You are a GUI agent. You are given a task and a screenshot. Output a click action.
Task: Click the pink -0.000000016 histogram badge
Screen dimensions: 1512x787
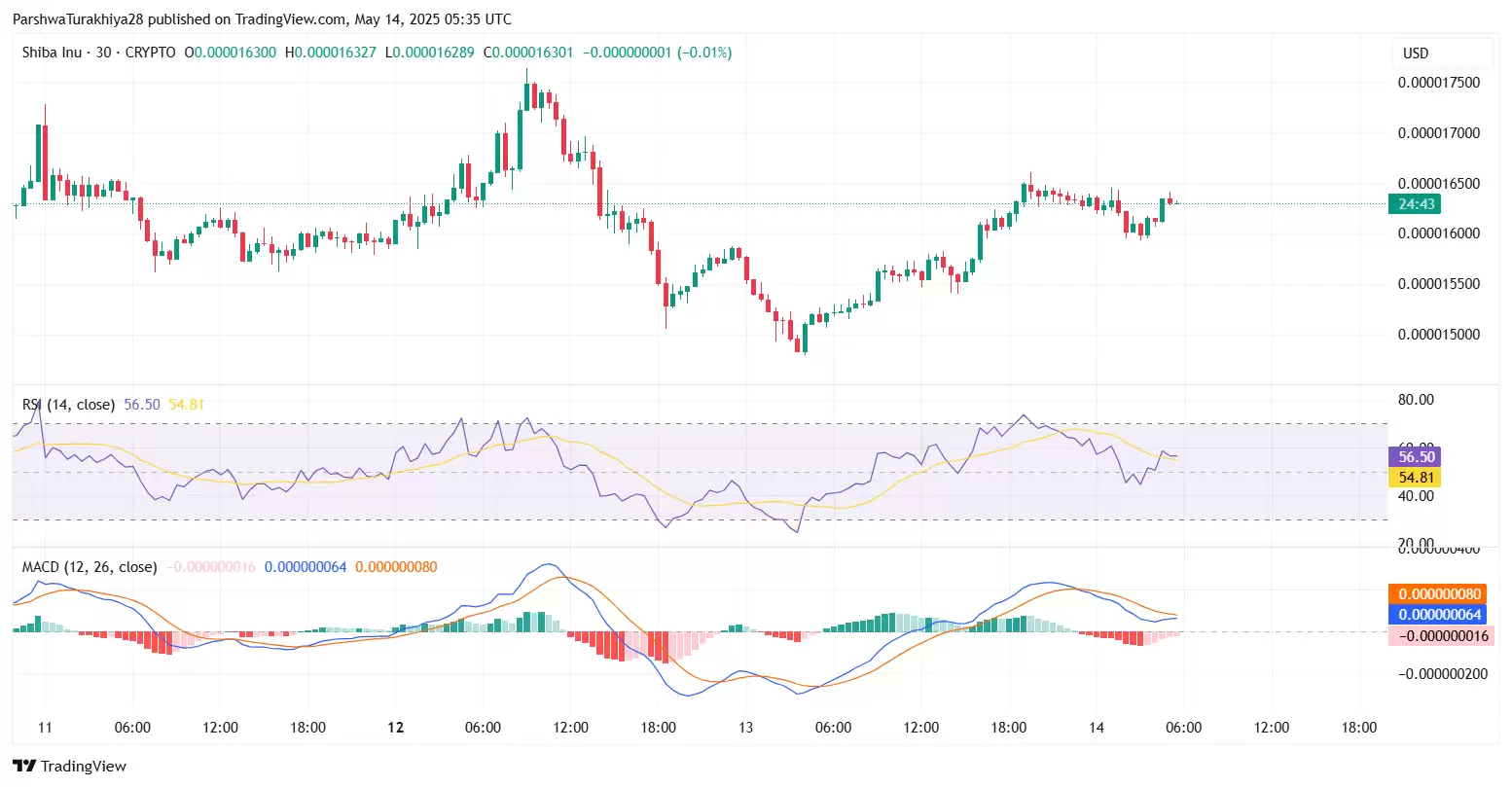[x=1439, y=636]
